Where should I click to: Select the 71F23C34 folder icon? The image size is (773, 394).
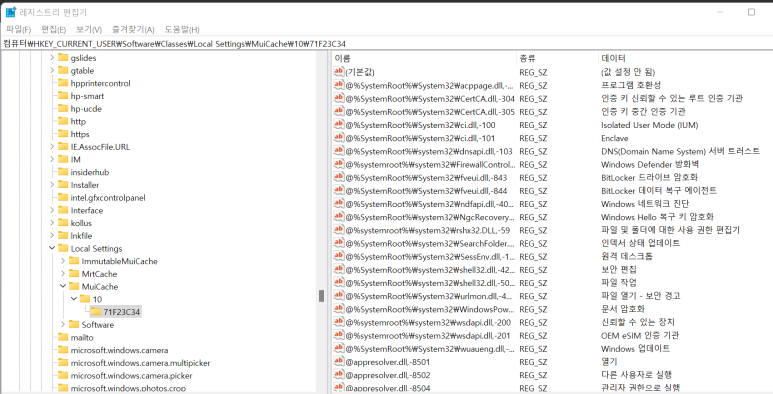click(96, 312)
